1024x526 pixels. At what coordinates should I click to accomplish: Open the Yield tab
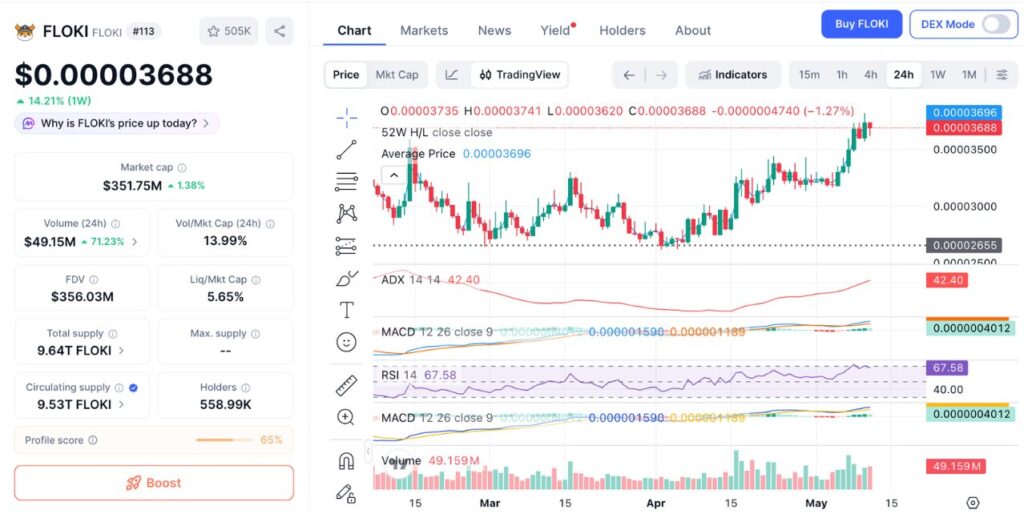click(x=556, y=31)
